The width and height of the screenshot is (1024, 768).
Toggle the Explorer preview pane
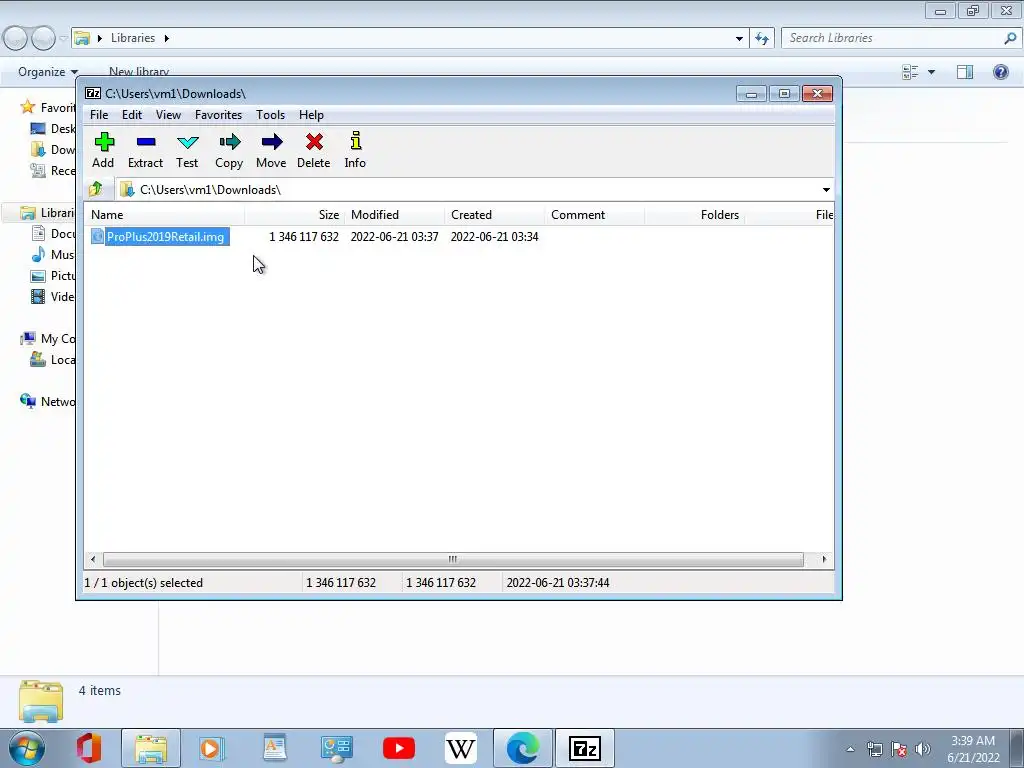965,72
